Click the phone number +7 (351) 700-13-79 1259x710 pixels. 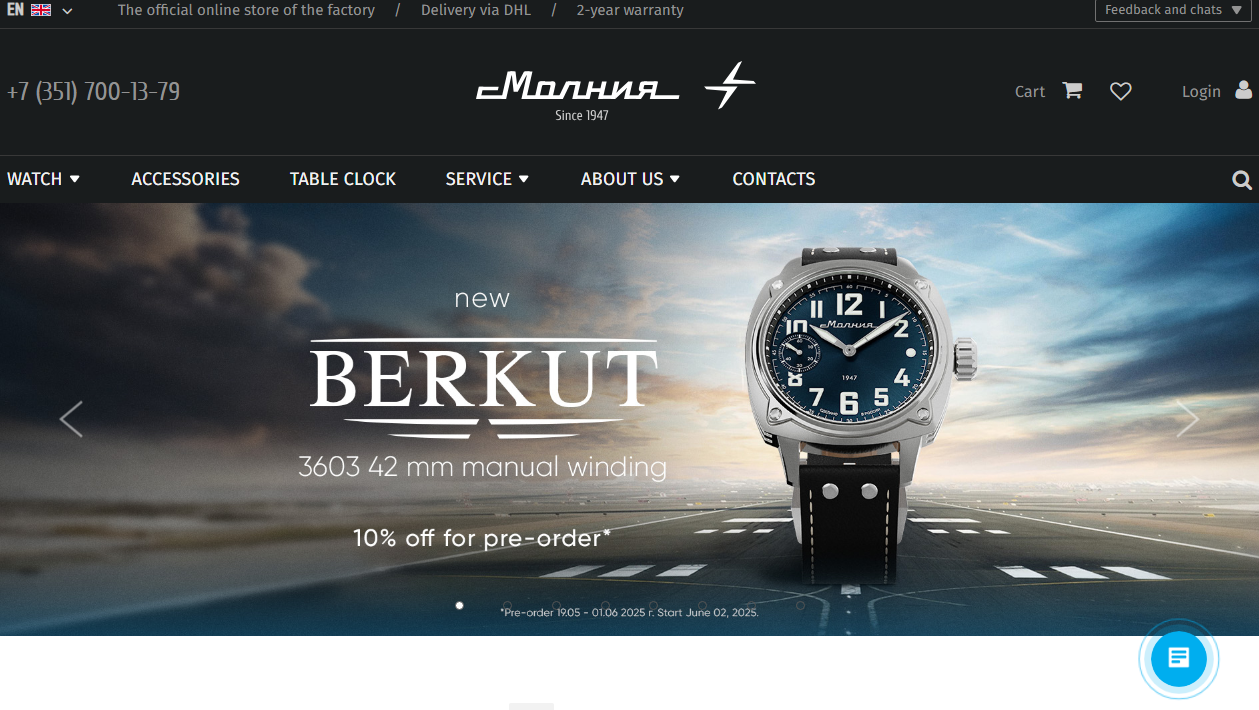(93, 92)
